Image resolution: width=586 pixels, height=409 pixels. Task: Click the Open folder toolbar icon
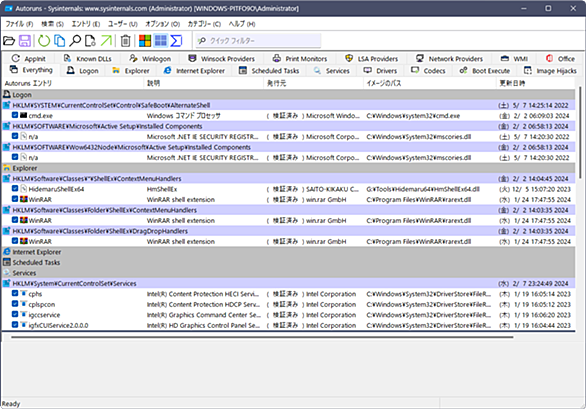tap(9, 41)
